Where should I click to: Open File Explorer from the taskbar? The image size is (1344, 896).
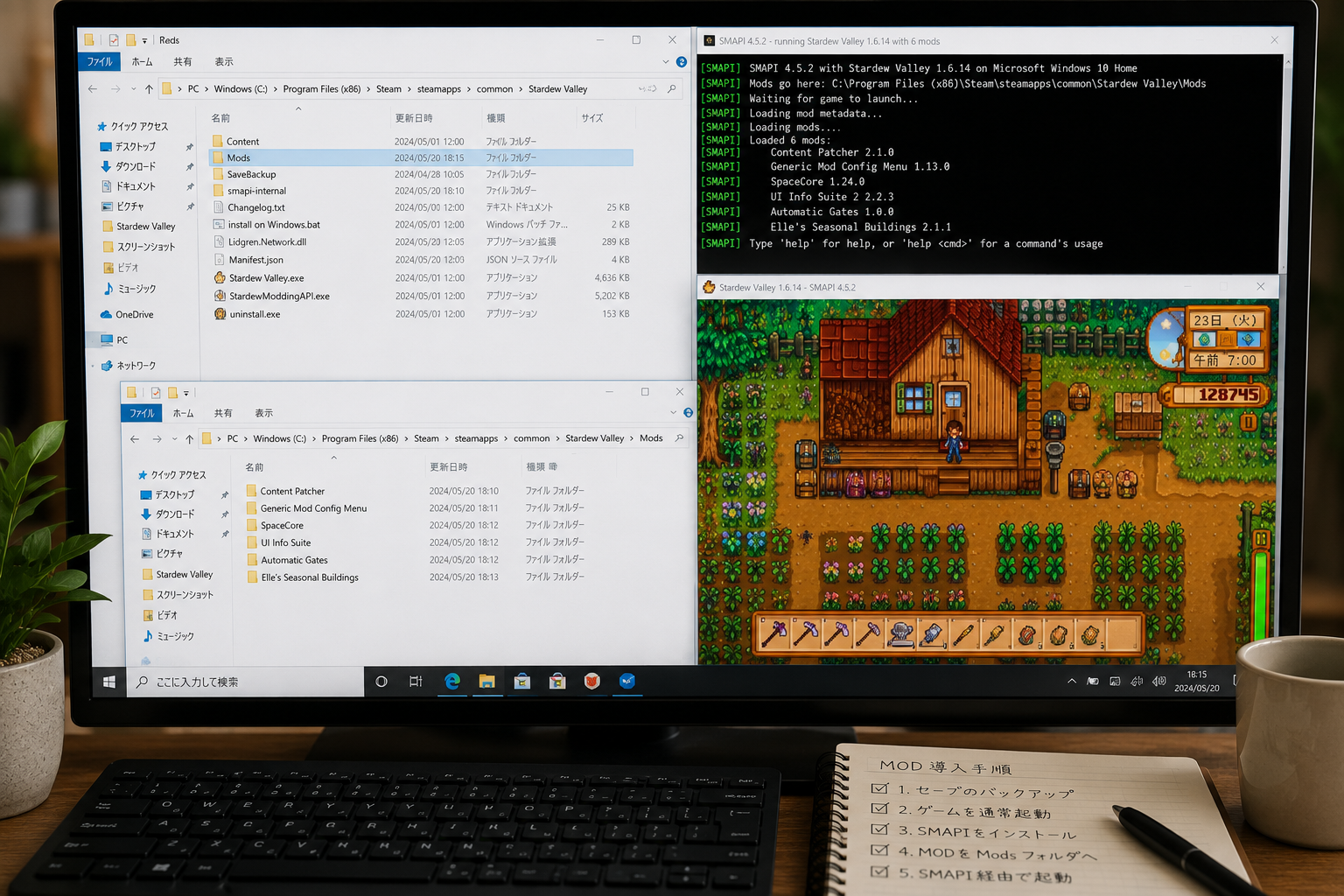[487, 682]
